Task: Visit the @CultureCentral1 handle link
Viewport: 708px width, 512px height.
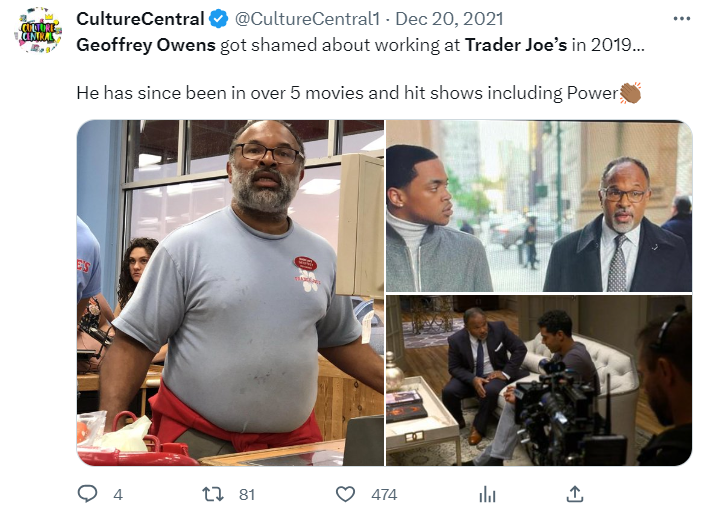Action: 307,19
